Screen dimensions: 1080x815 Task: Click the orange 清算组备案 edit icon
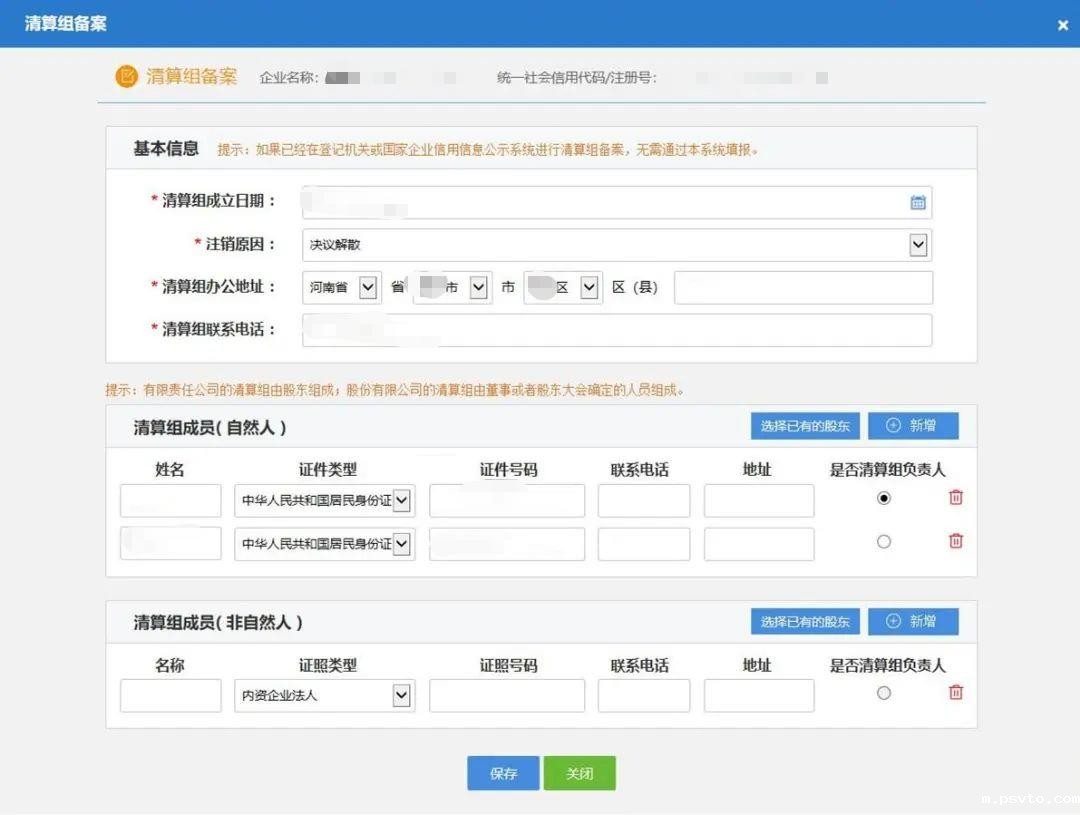(x=126, y=77)
